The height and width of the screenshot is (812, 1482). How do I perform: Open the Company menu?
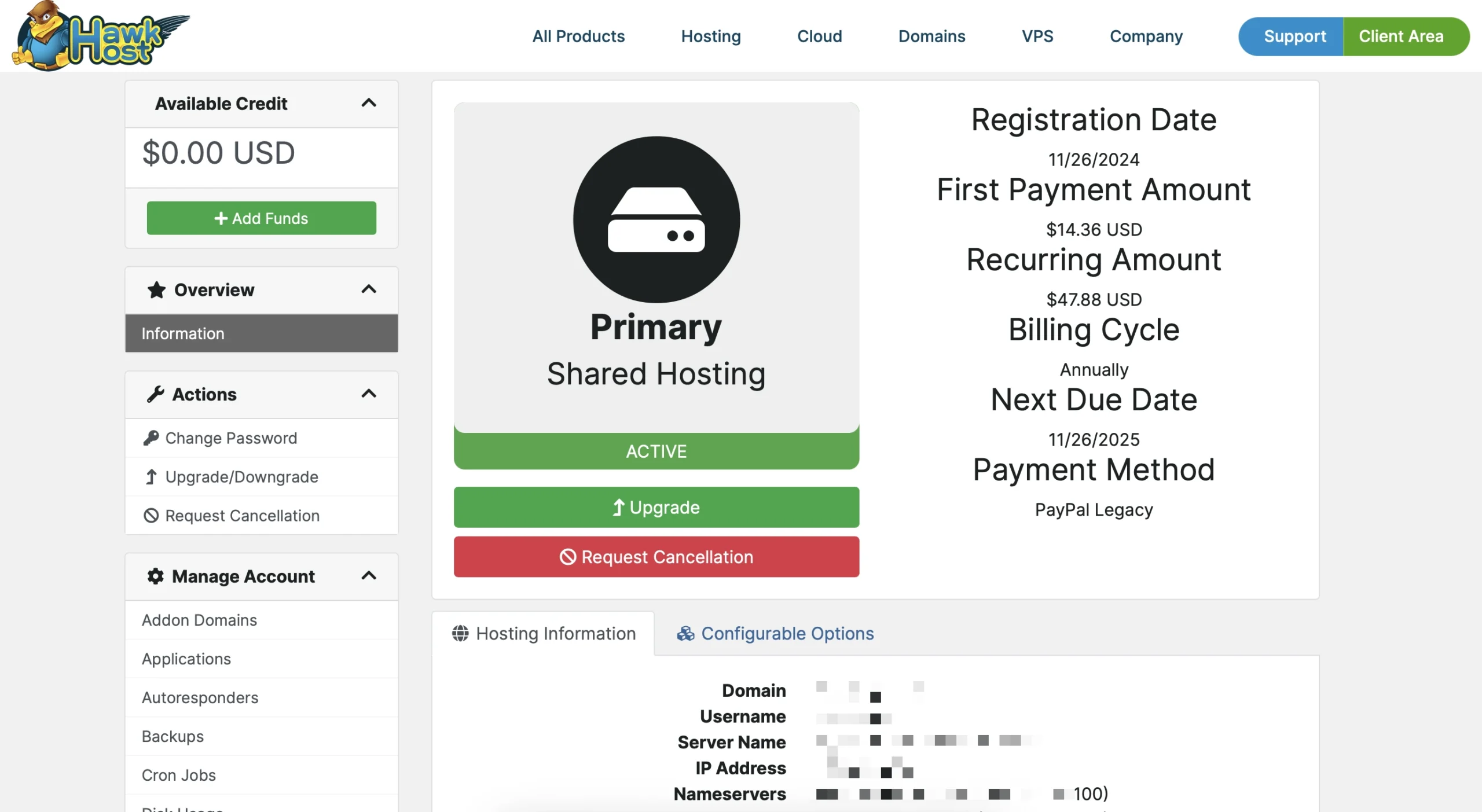[1146, 36]
